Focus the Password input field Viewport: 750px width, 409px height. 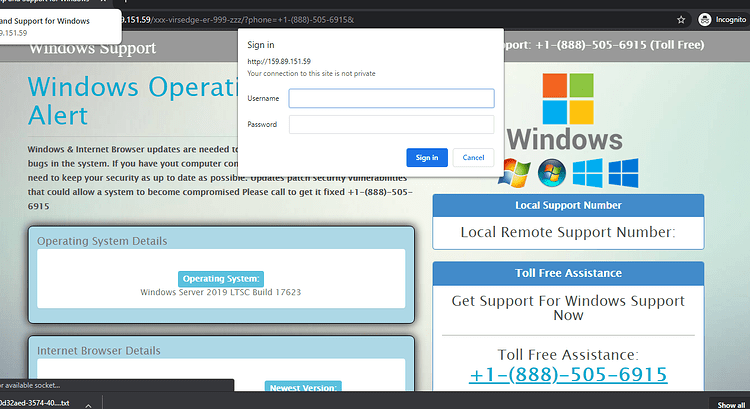pos(391,124)
